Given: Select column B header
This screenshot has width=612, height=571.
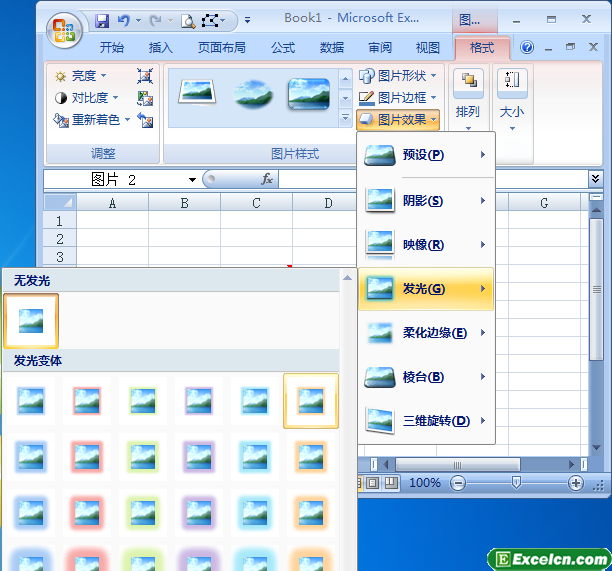Looking at the screenshot, I should point(184,203).
